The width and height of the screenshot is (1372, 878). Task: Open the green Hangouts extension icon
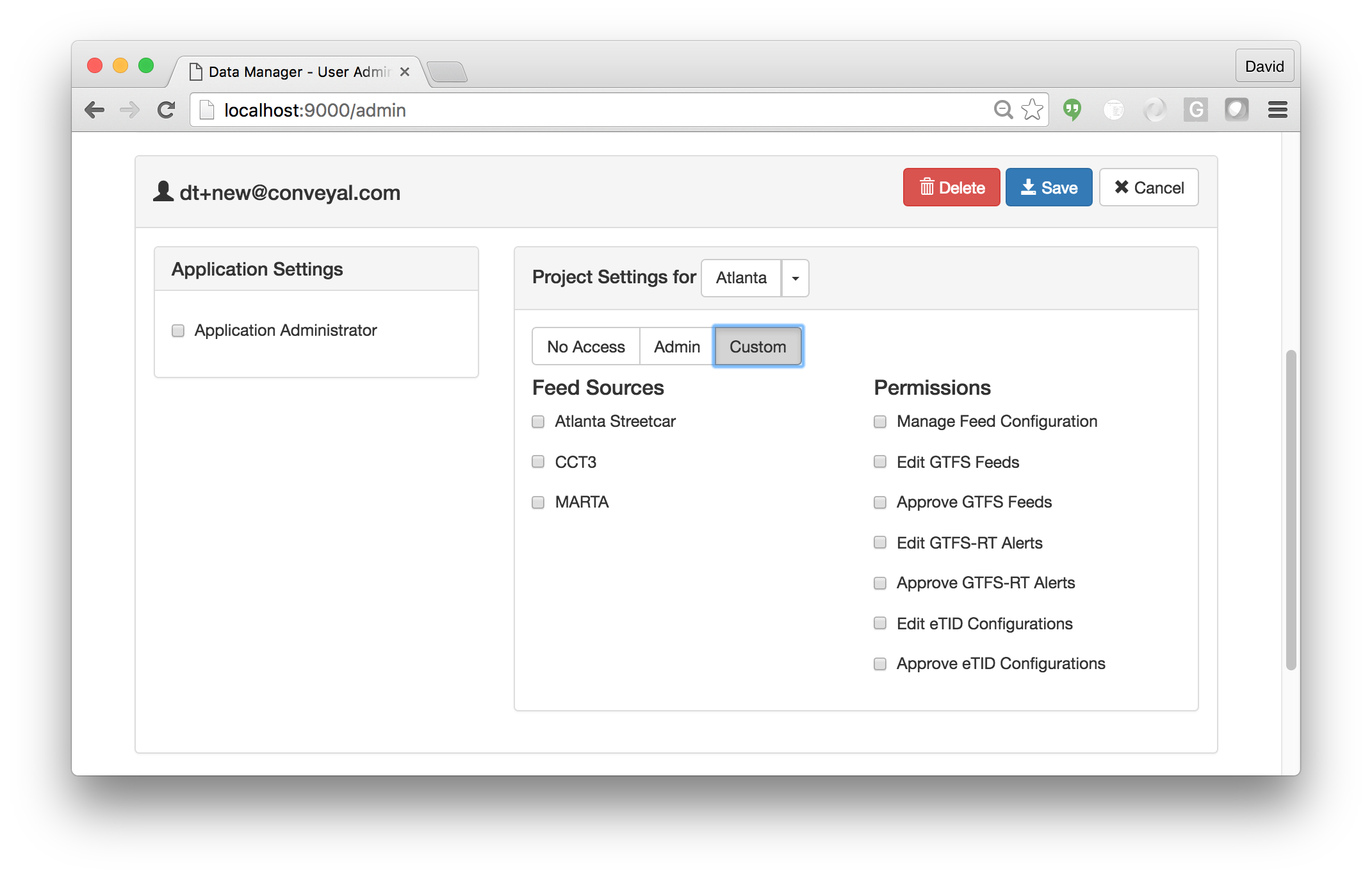[x=1072, y=110]
